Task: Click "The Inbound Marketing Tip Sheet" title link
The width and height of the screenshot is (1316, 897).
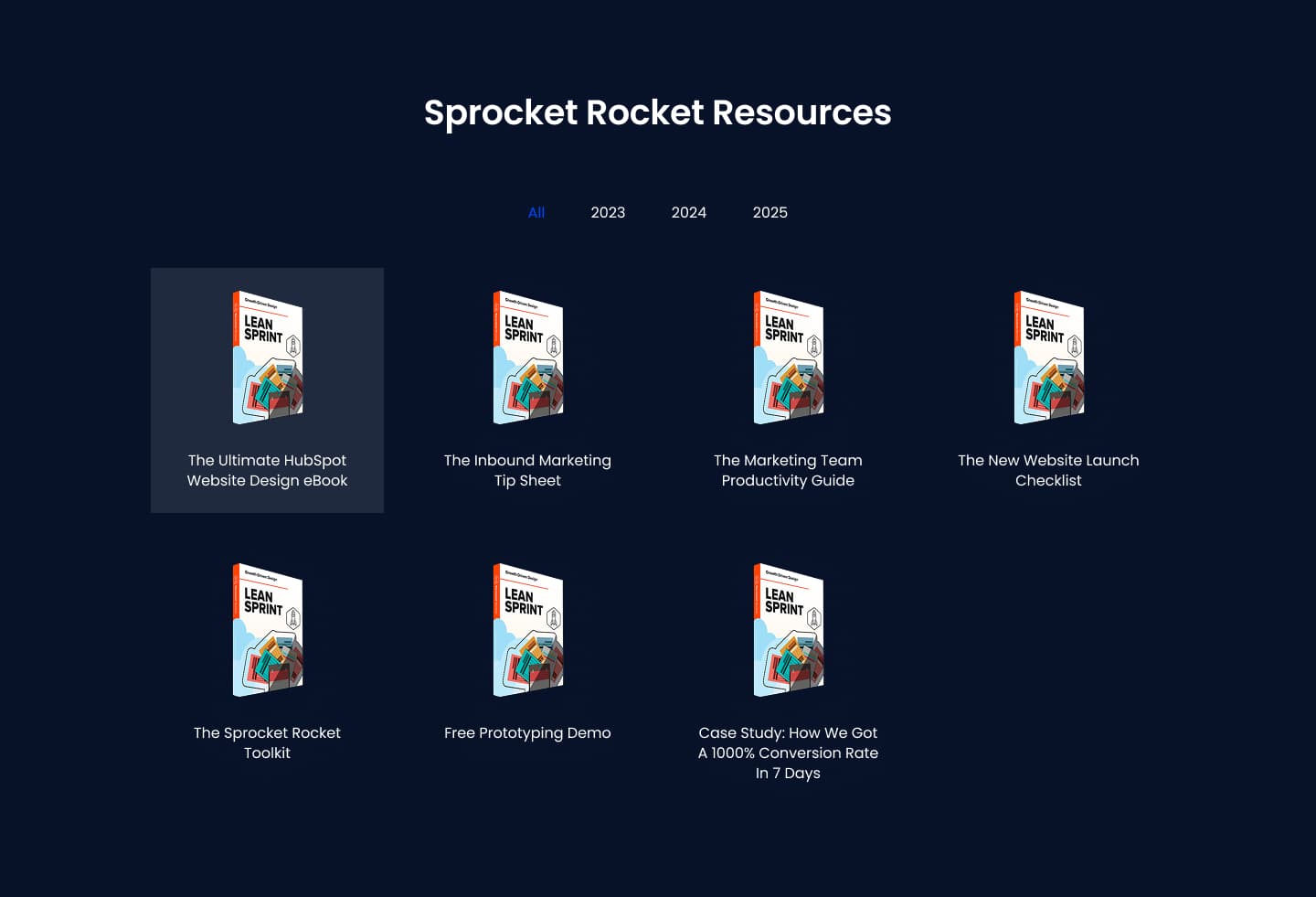Action: point(527,470)
